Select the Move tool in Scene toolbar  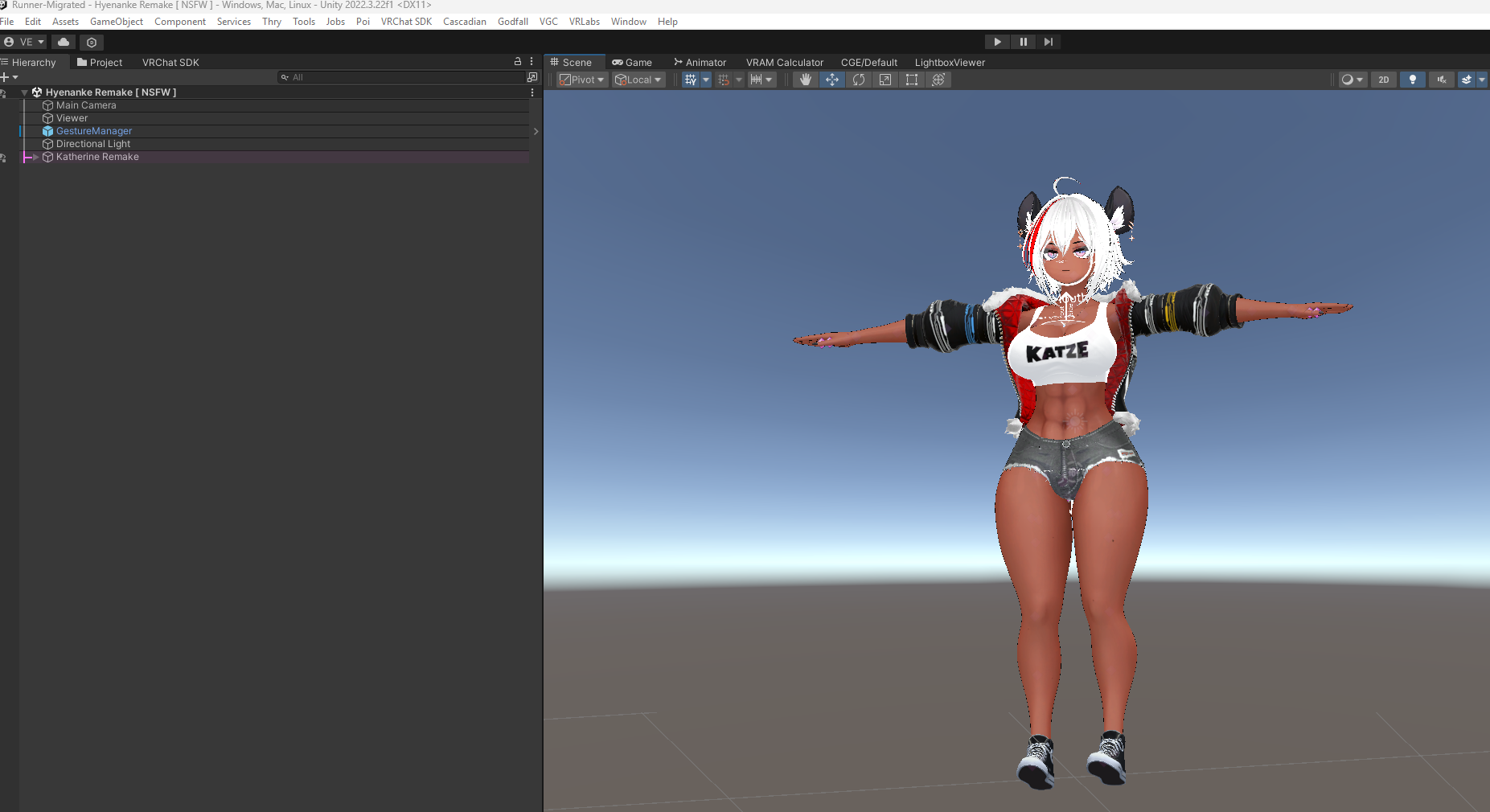click(x=831, y=80)
